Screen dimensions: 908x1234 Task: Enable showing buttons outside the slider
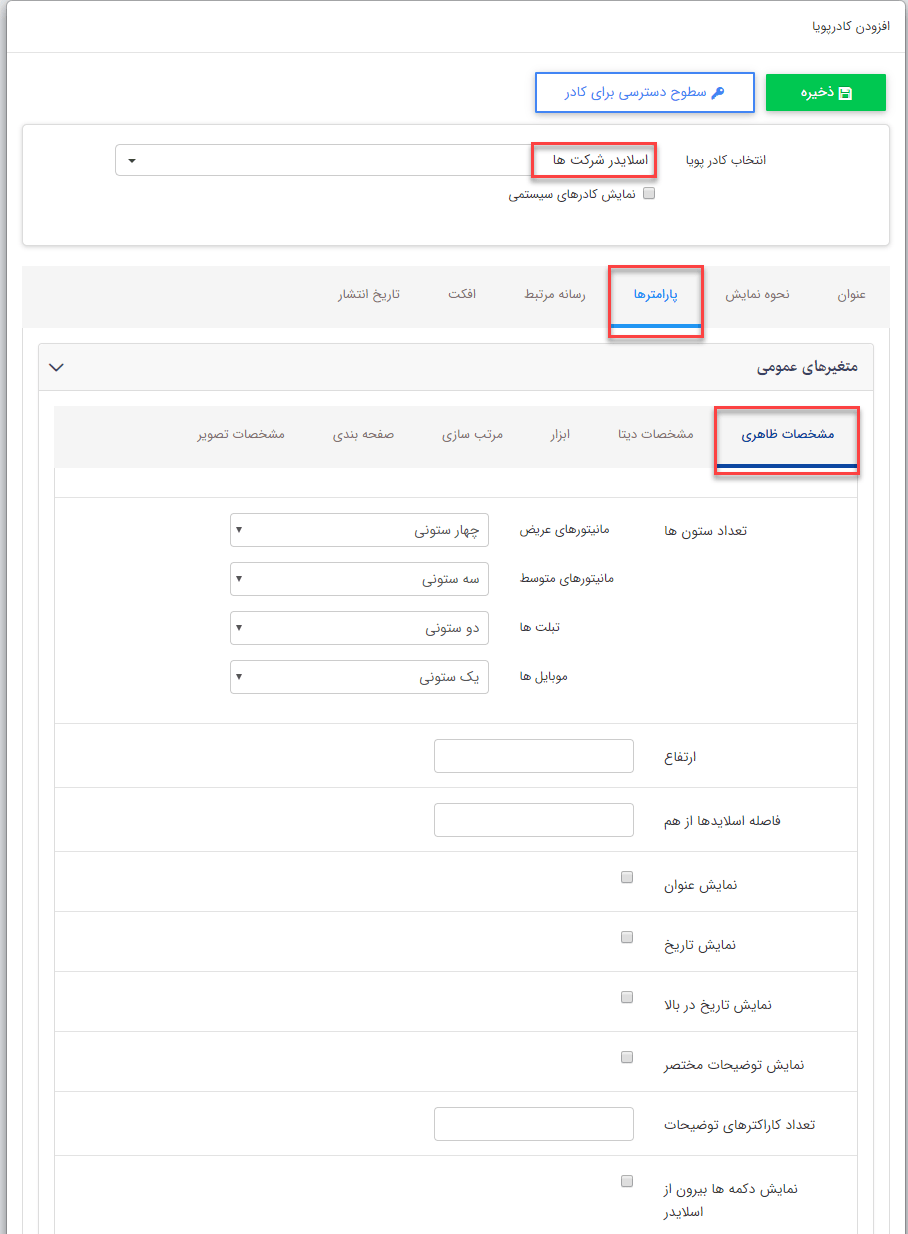[x=627, y=1180]
